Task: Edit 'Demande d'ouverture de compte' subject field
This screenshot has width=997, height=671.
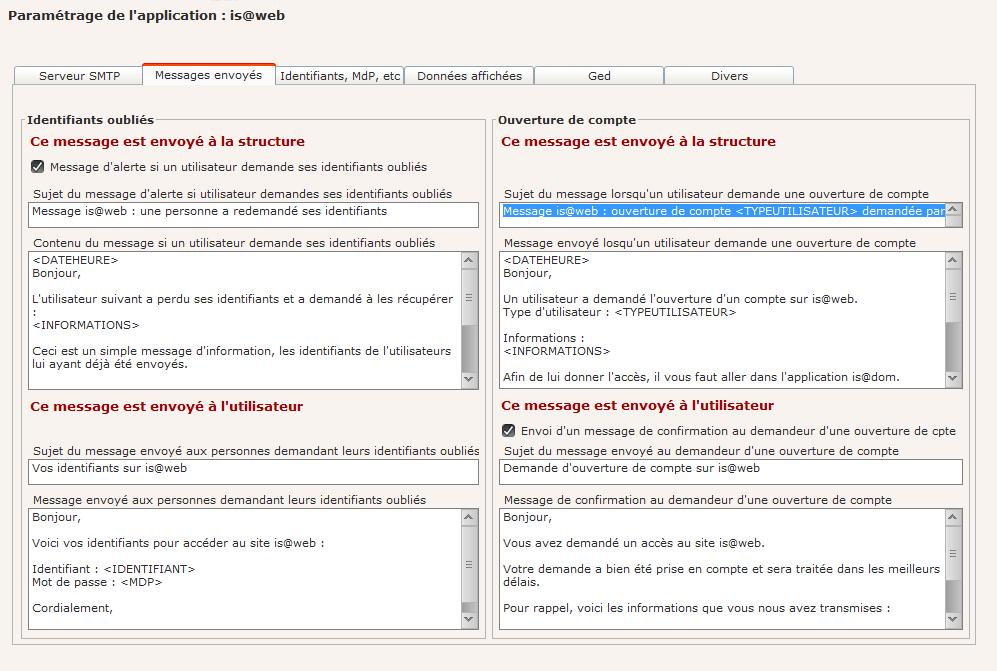Action: coord(731,472)
